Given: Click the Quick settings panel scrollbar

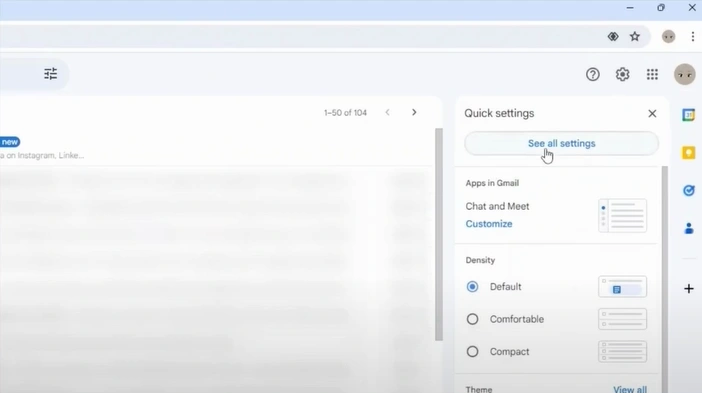Looking at the screenshot, I should [665, 279].
